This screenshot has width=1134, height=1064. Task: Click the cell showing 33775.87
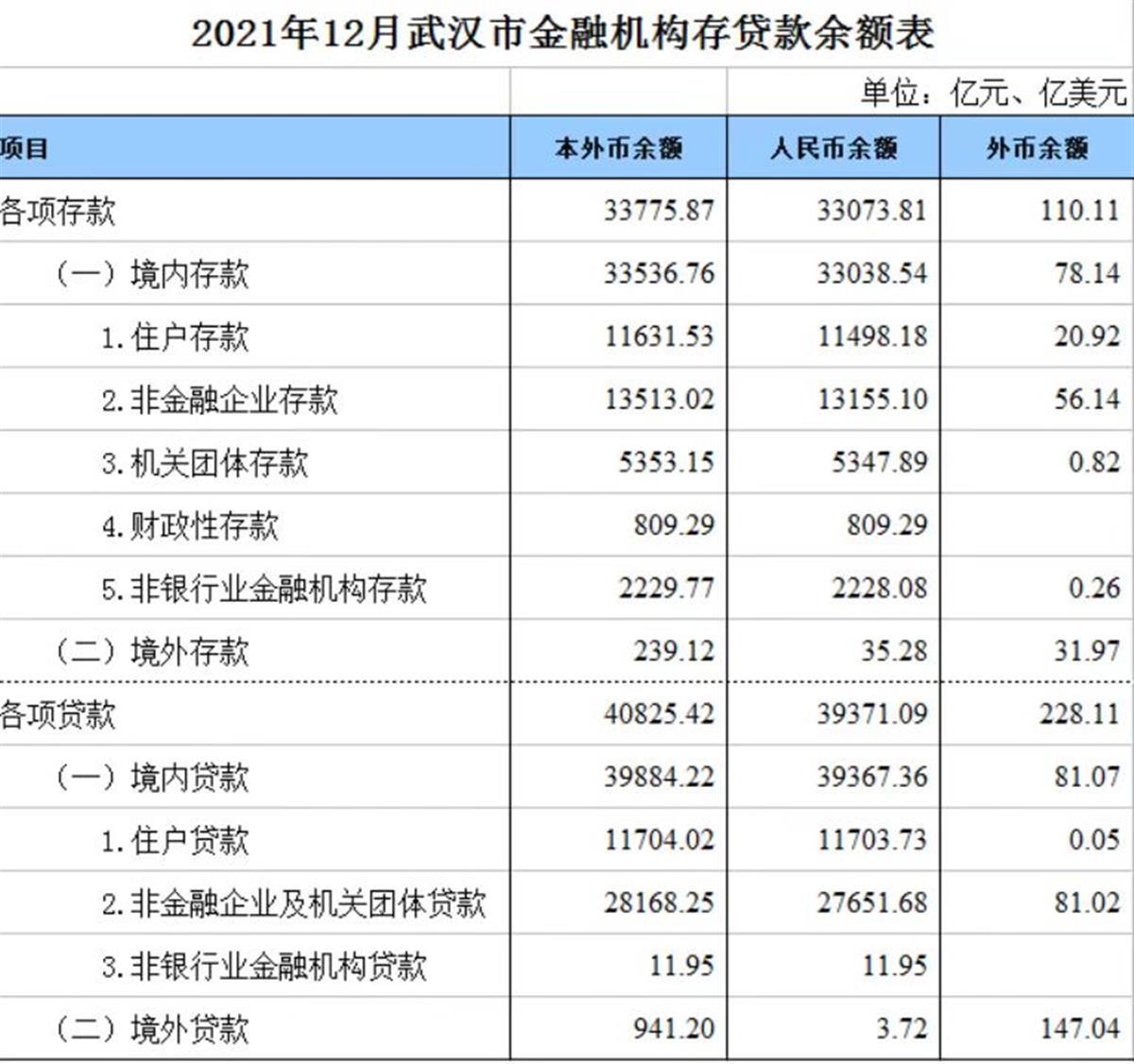point(659,211)
